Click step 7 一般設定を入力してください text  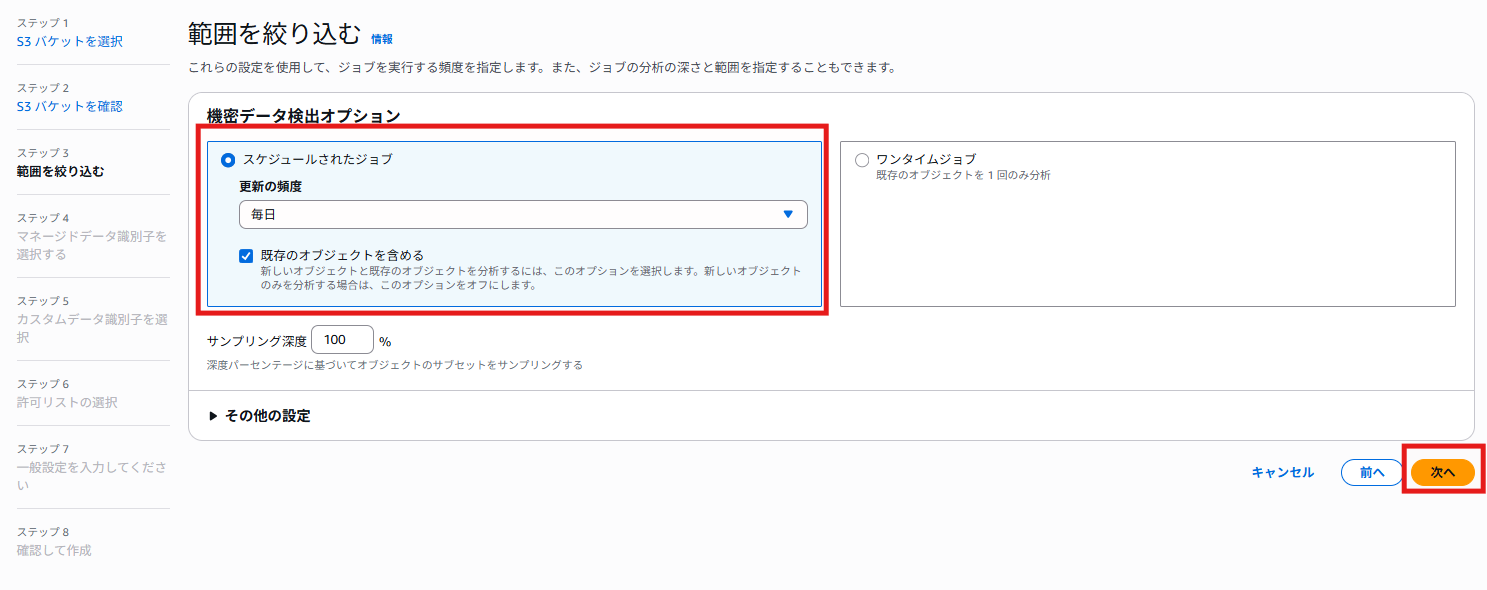[92, 476]
